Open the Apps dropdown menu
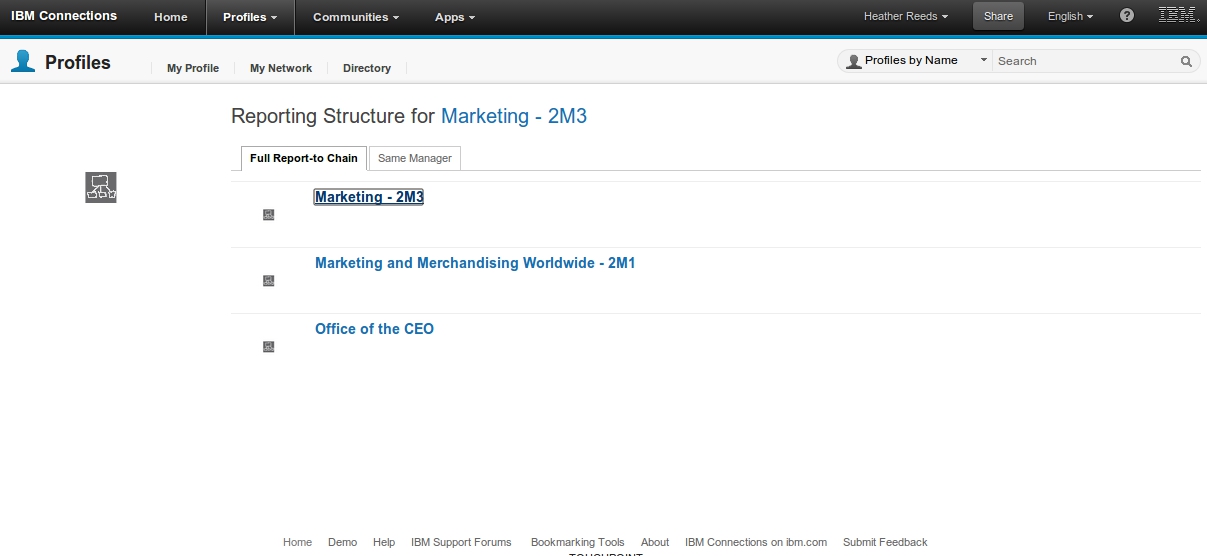The width and height of the screenshot is (1207, 556). tap(455, 17)
